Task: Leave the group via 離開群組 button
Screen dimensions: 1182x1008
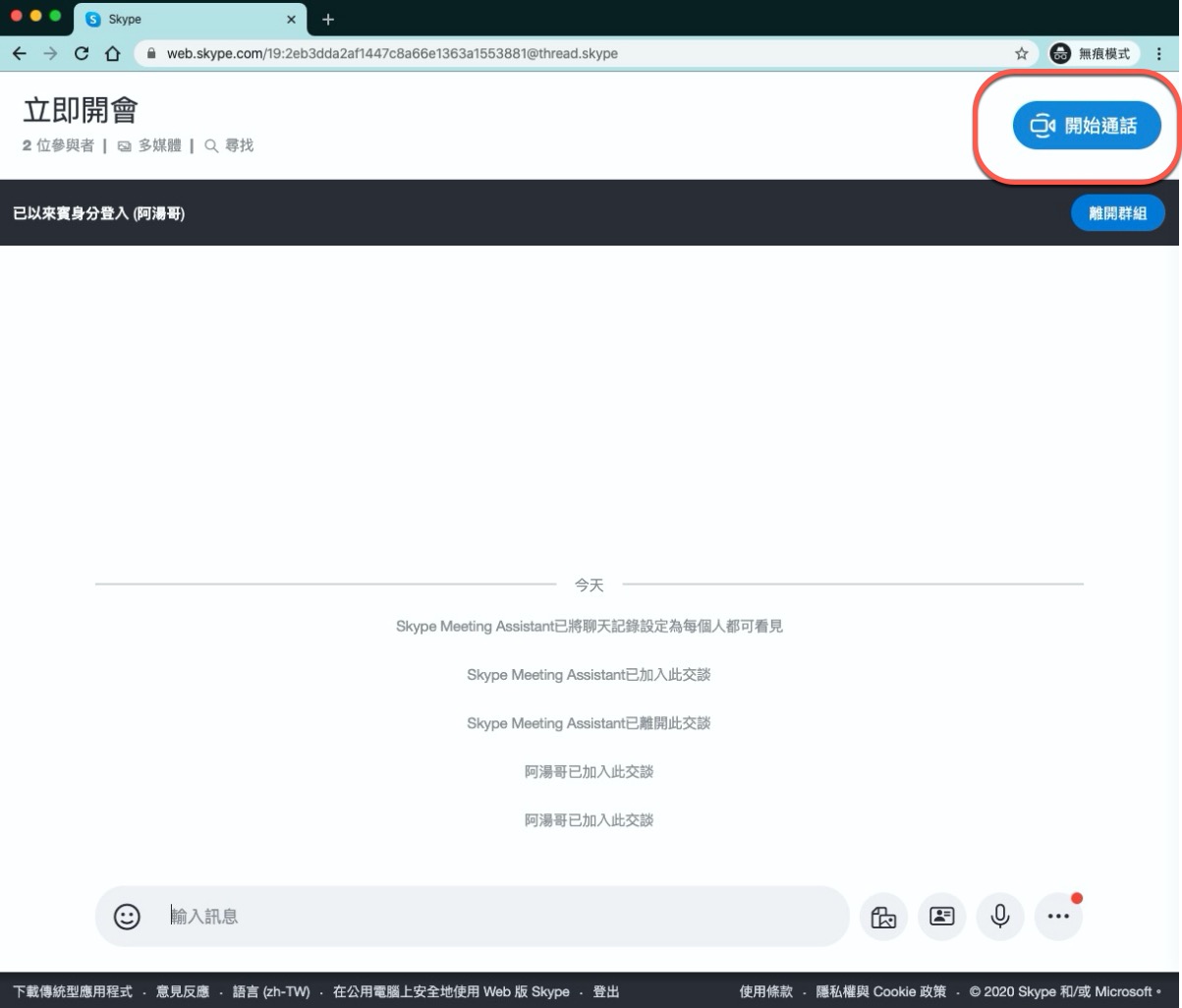Action: 1117,213
